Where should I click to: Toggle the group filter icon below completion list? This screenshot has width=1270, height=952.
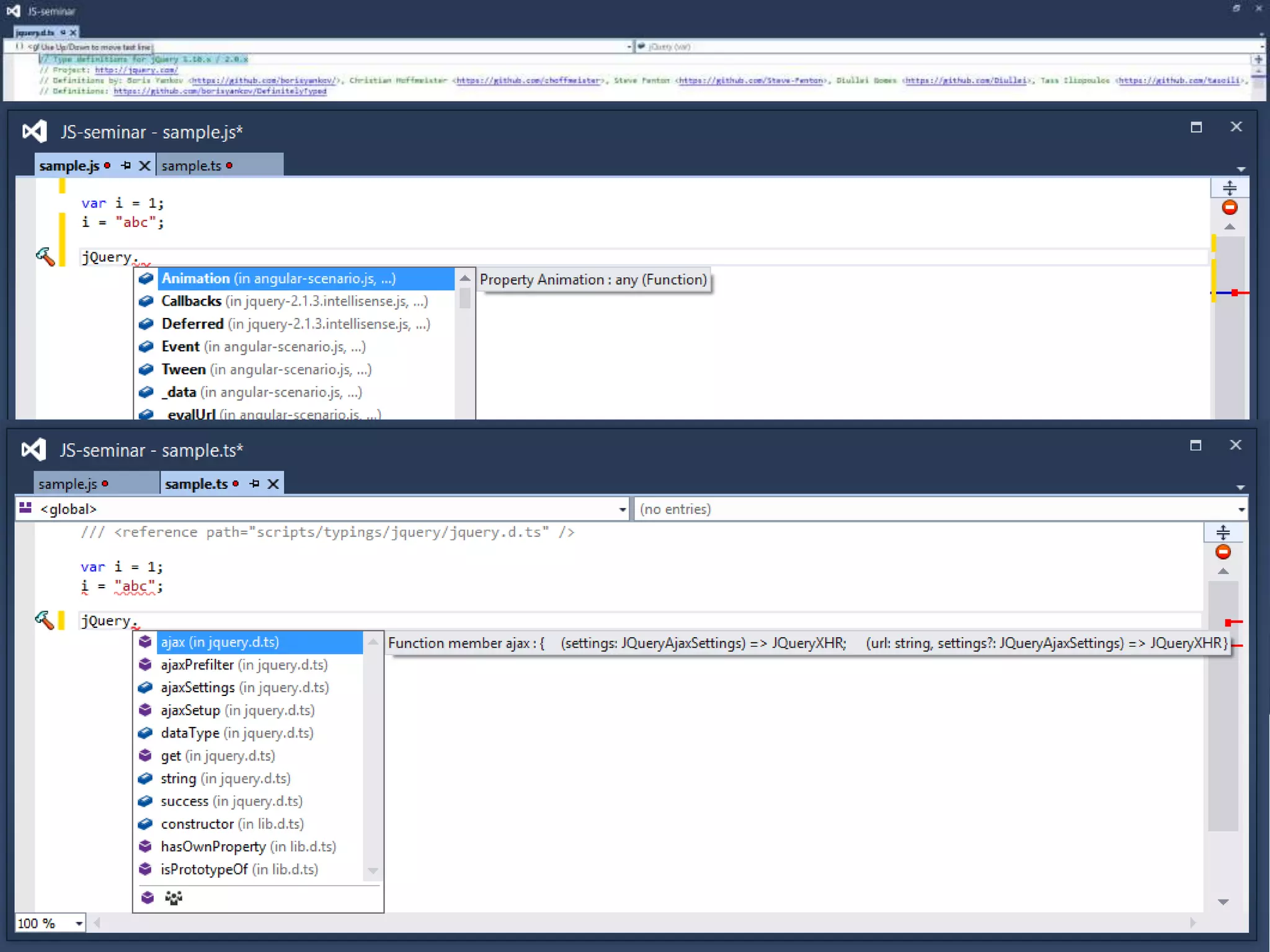[174, 897]
